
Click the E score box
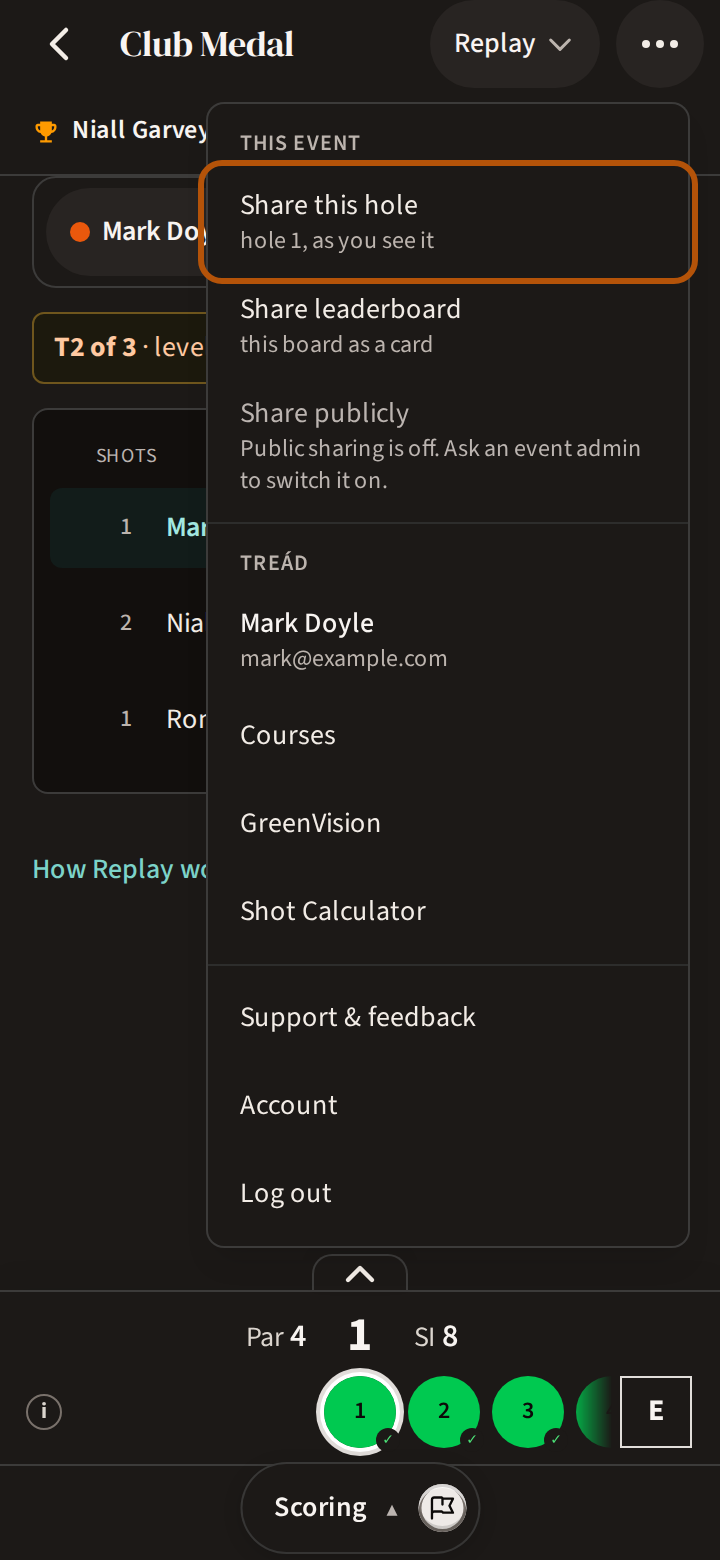coord(656,1411)
